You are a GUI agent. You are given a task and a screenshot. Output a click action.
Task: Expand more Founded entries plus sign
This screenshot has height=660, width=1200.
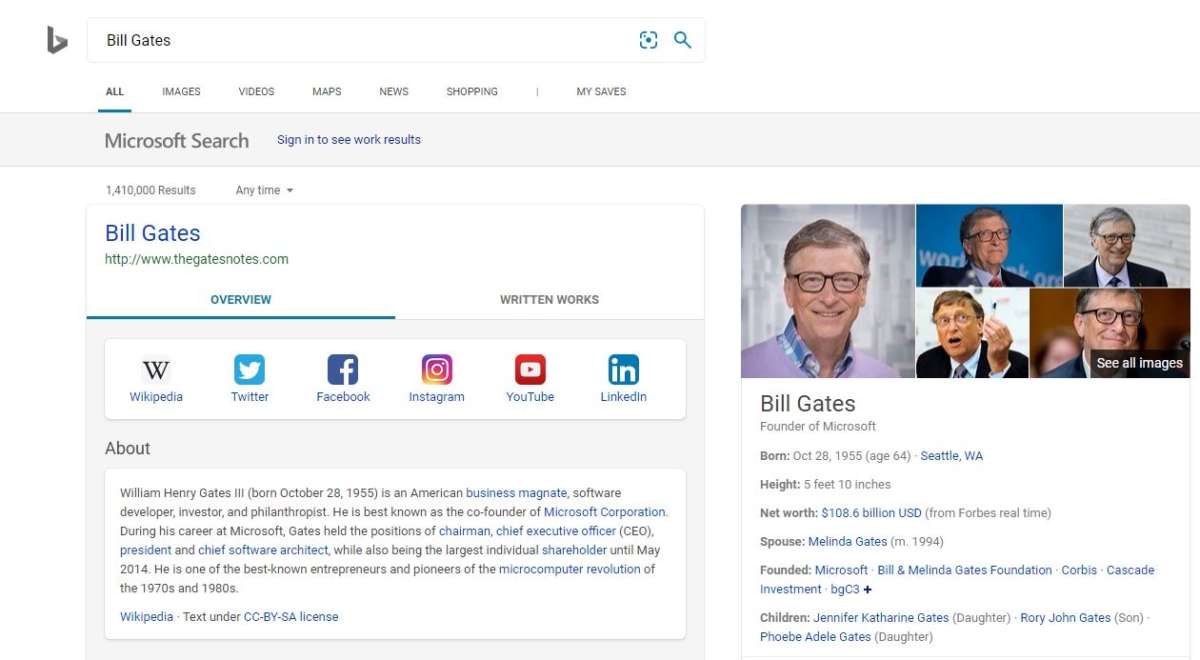pos(867,590)
